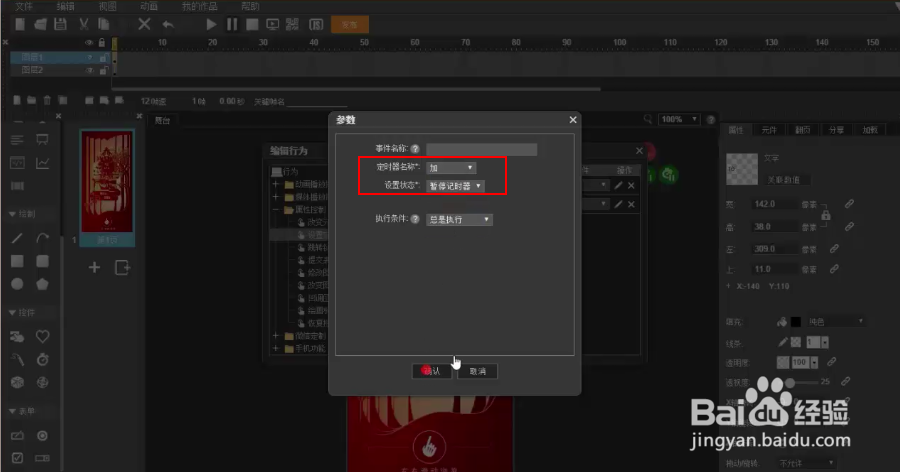Click the width field showing 142.0

(774, 204)
